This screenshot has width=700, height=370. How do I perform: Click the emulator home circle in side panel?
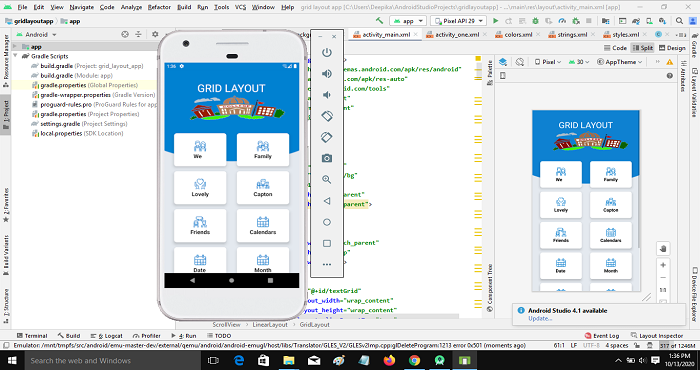click(x=327, y=222)
